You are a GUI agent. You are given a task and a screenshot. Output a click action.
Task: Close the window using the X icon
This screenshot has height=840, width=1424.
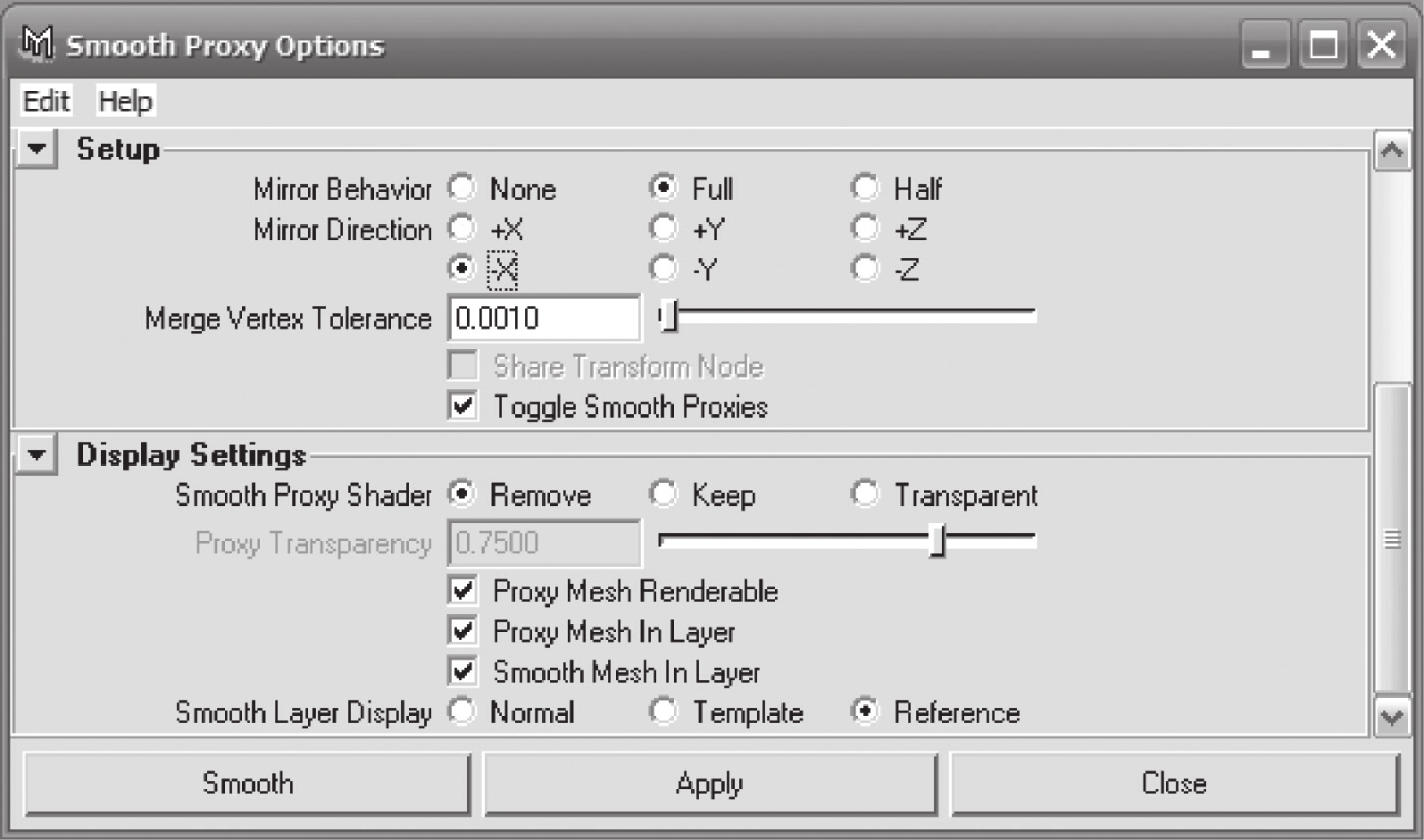[1382, 45]
